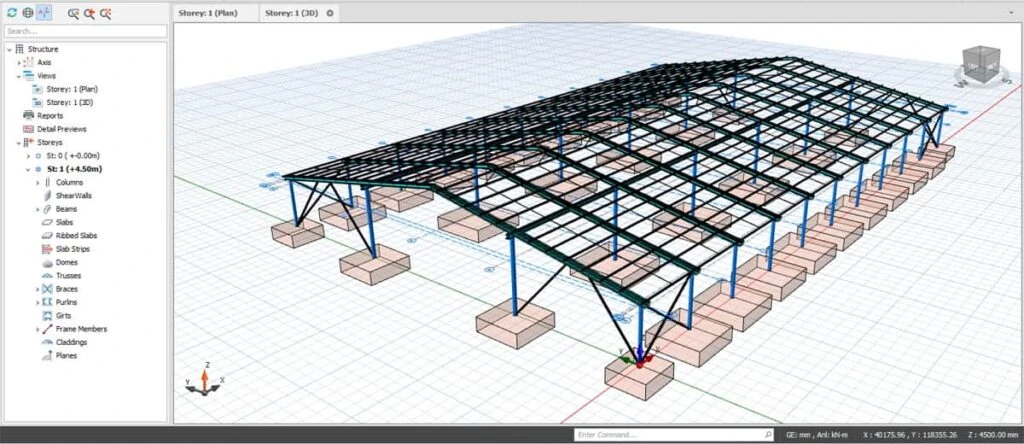Select the Trusses tree item
The image size is (1024, 444).
tap(69, 276)
